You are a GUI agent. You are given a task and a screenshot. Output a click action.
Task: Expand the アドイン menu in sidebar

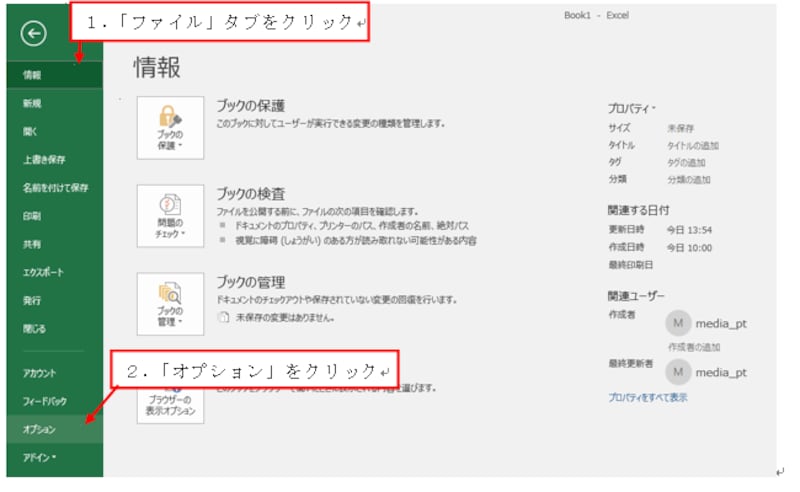point(55,457)
